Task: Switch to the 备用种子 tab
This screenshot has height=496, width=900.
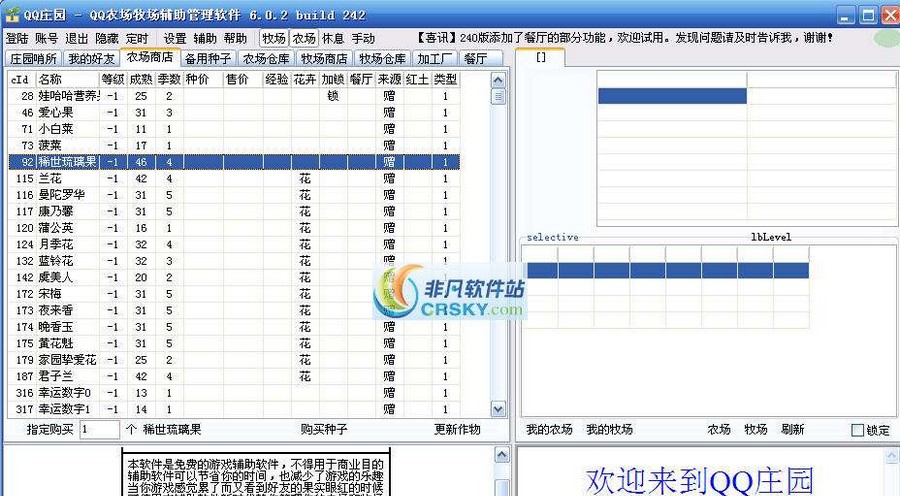Action: (208, 59)
